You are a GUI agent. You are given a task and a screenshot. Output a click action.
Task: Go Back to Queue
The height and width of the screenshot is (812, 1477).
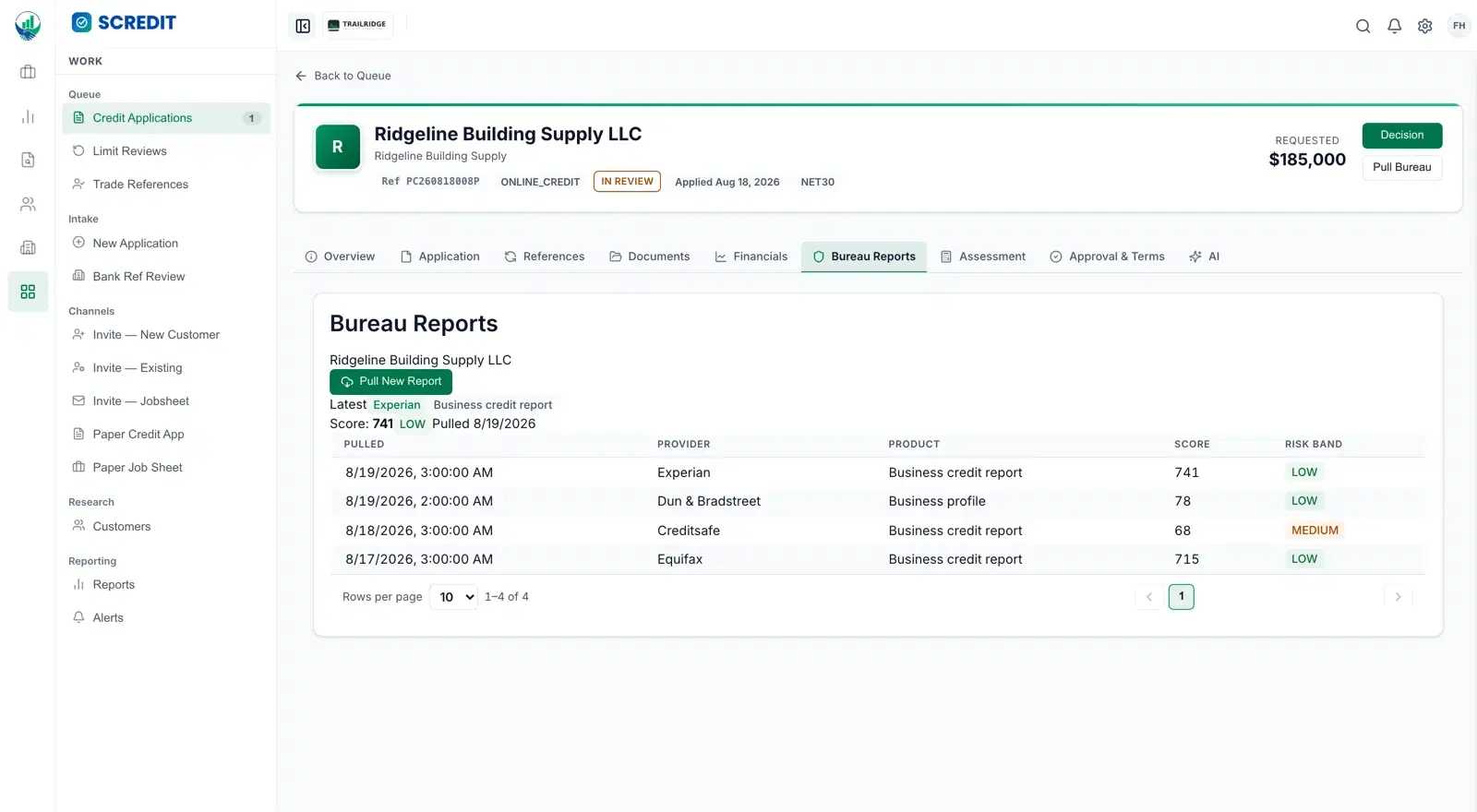tap(343, 76)
